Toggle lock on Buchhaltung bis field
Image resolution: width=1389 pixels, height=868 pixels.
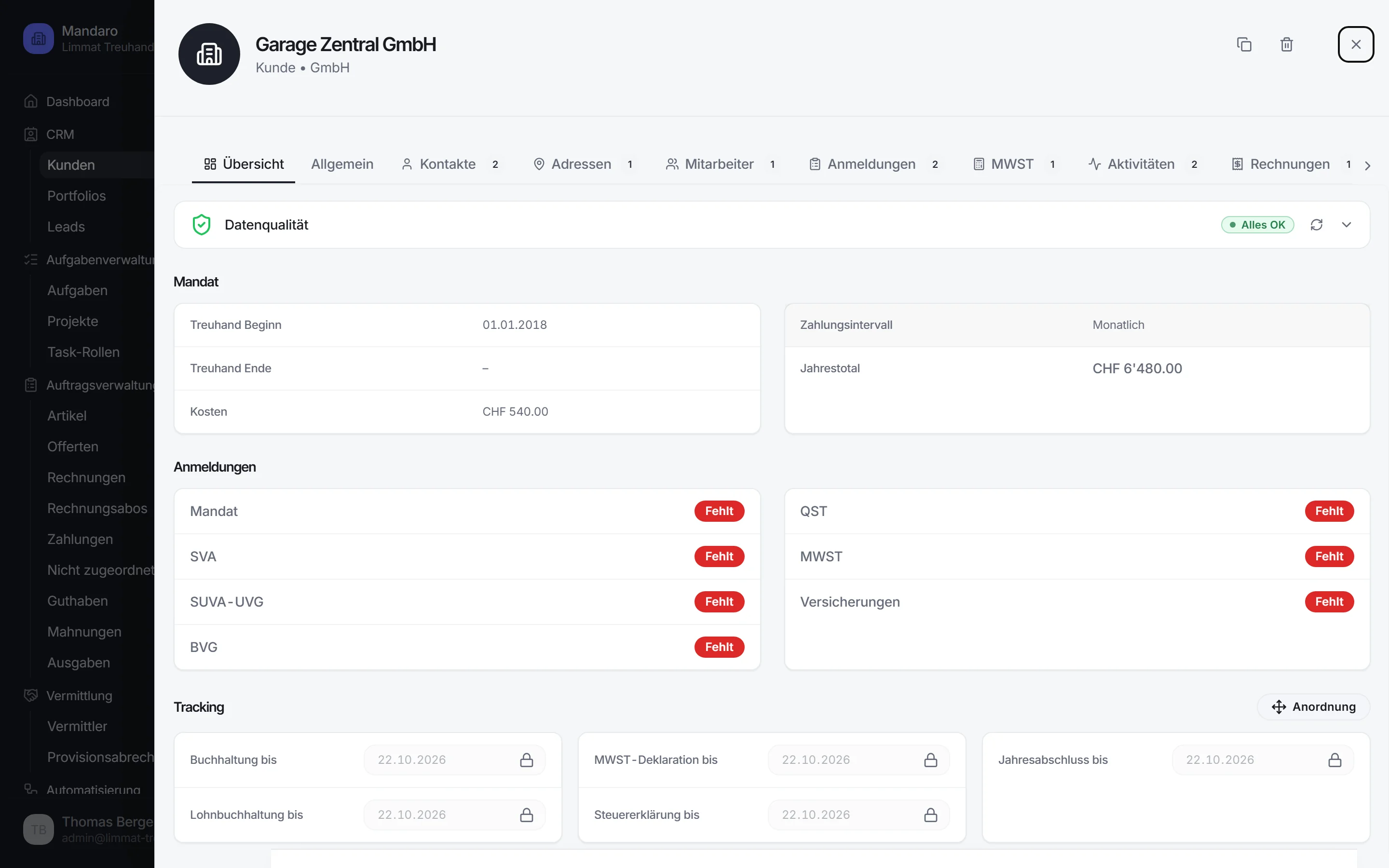click(x=526, y=759)
